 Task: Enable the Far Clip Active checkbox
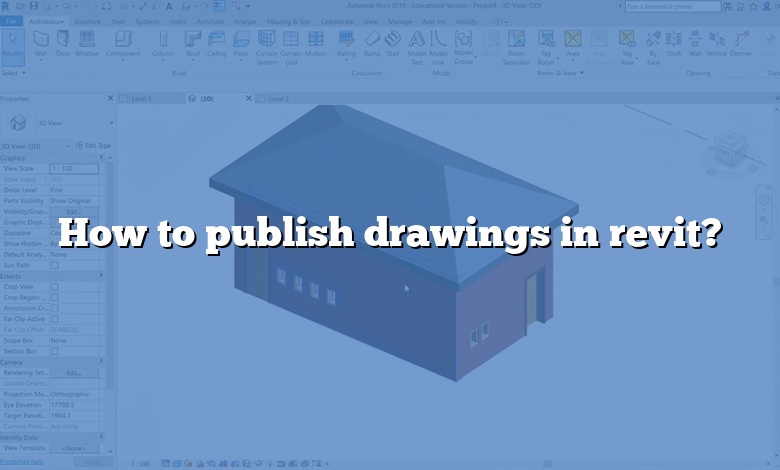55,319
